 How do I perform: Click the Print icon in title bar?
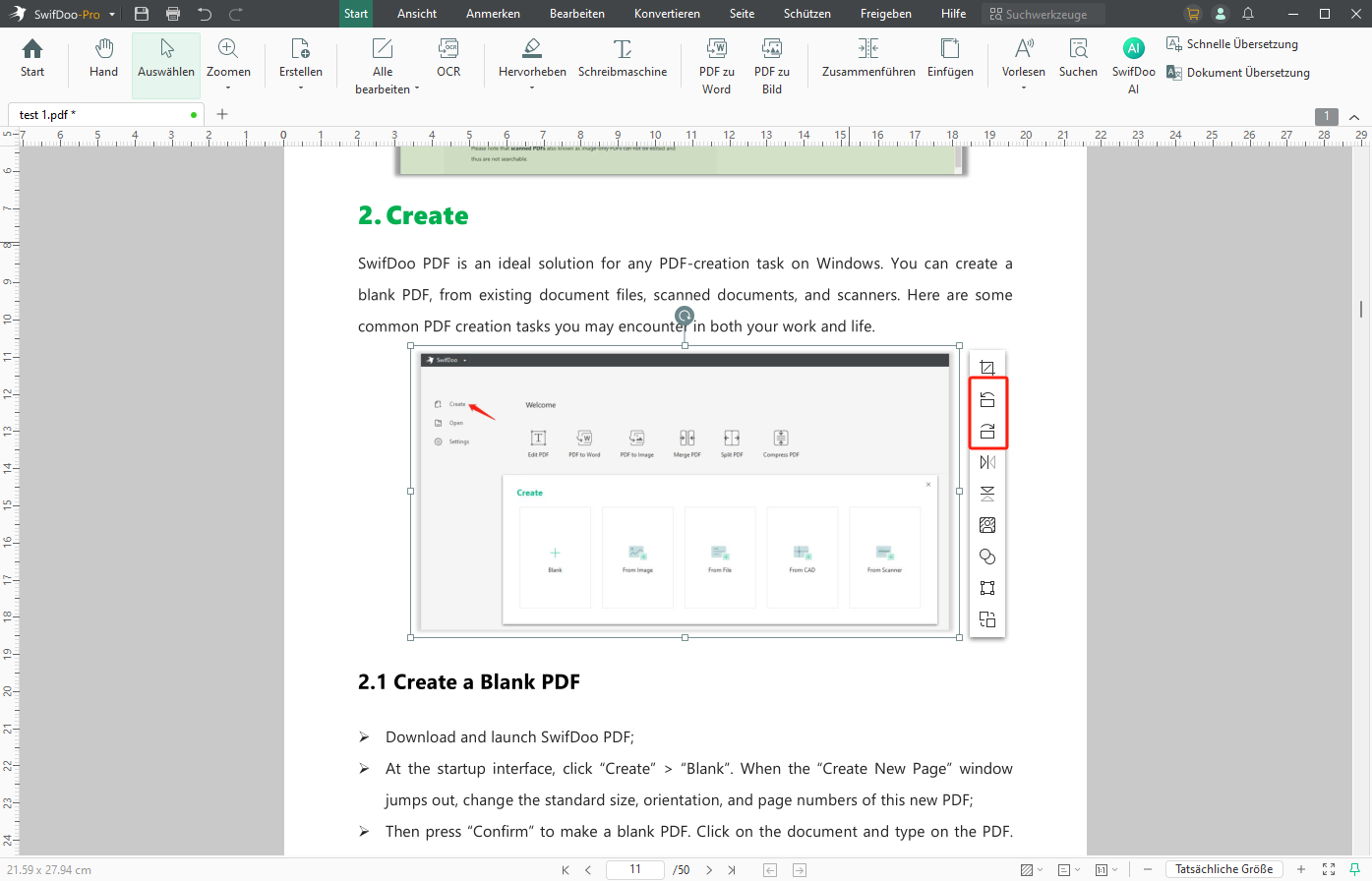(x=173, y=14)
